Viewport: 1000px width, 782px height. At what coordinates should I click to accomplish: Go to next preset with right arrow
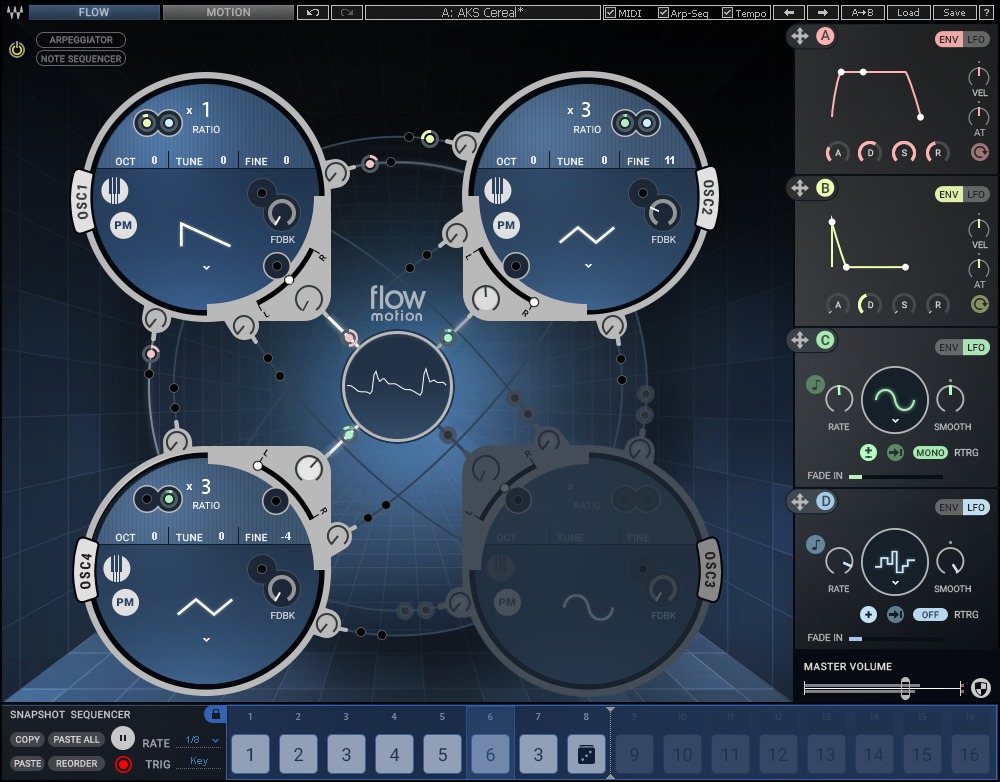823,12
